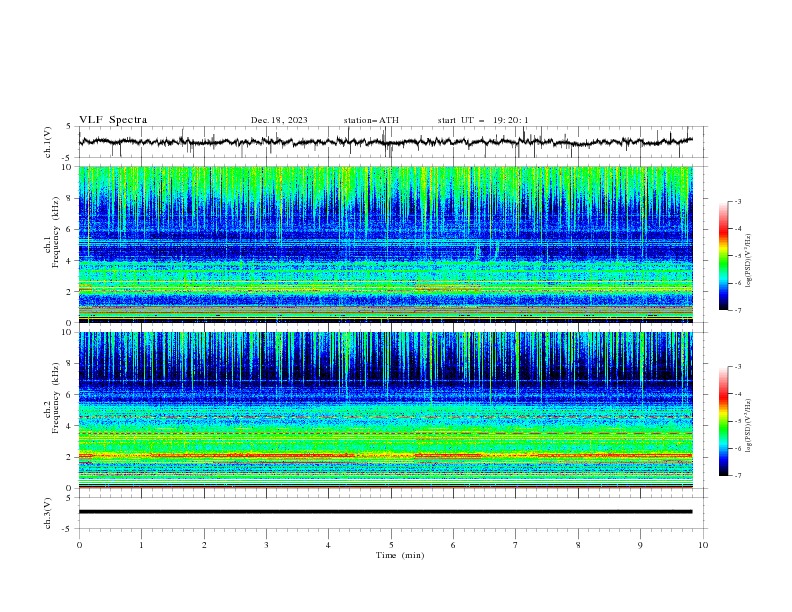Click the "Time (min)" axis title
792x612 pixels.
point(400,555)
